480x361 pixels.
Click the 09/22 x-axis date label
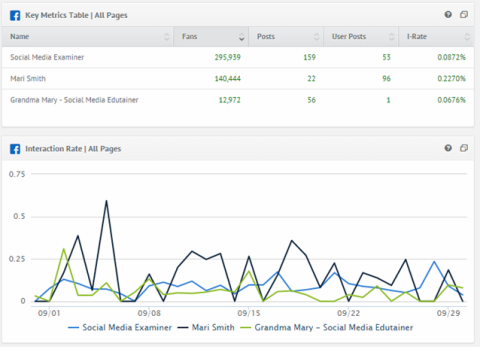(x=348, y=313)
